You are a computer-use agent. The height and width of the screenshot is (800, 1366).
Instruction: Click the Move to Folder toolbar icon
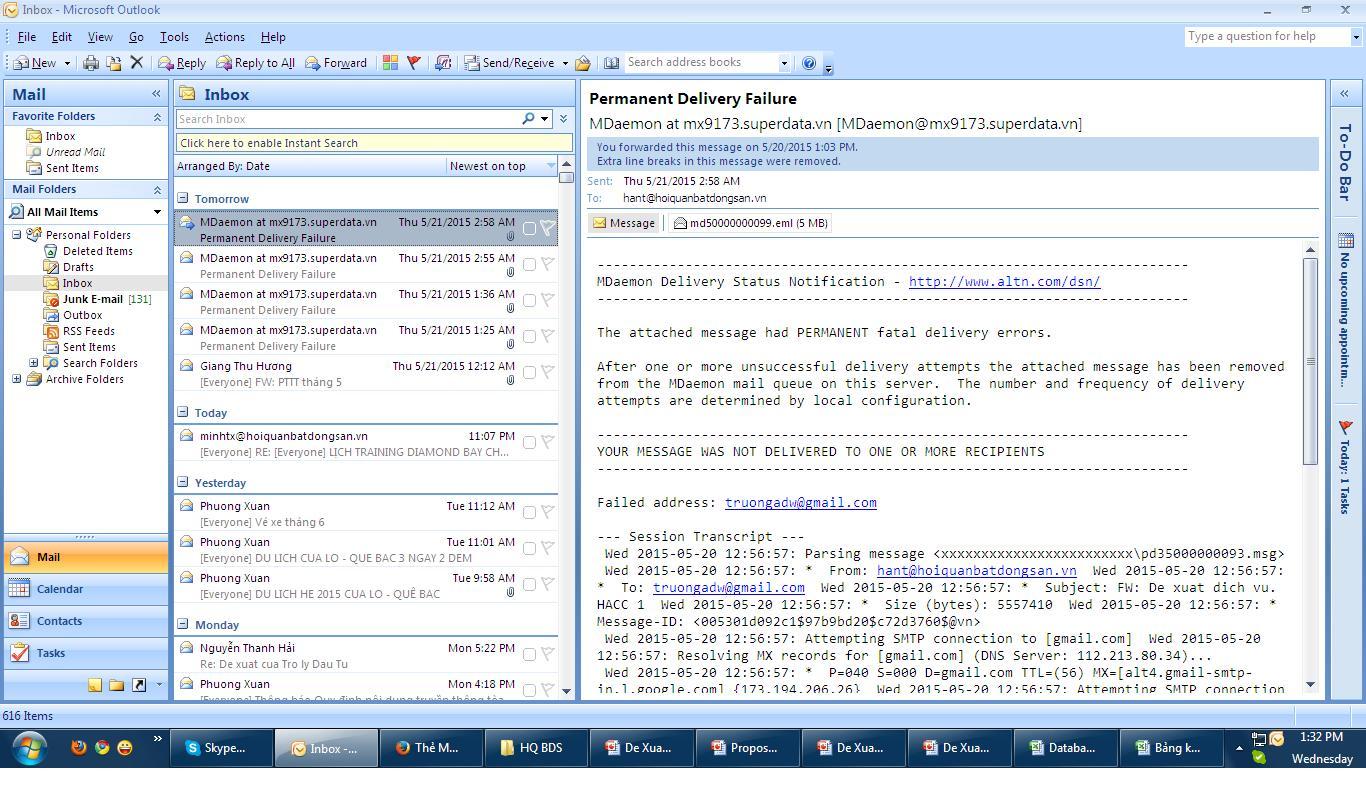coord(114,63)
